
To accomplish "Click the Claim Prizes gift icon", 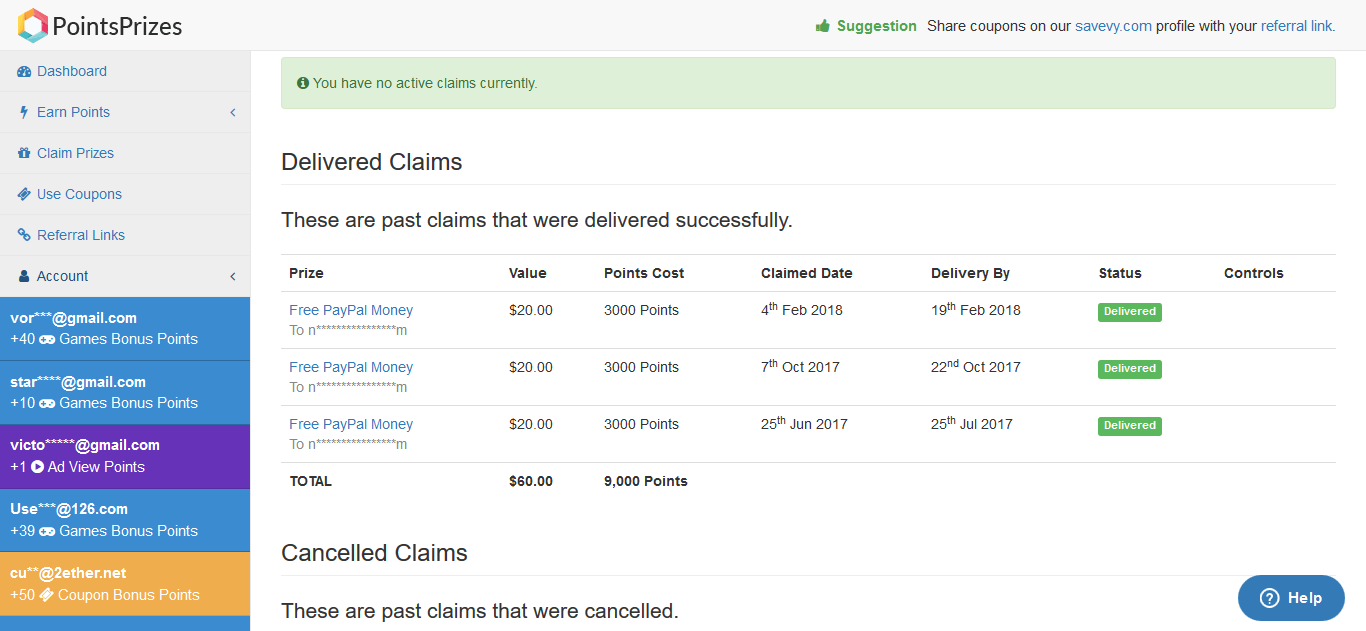I will pyautogui.click(x=24, y=153).
